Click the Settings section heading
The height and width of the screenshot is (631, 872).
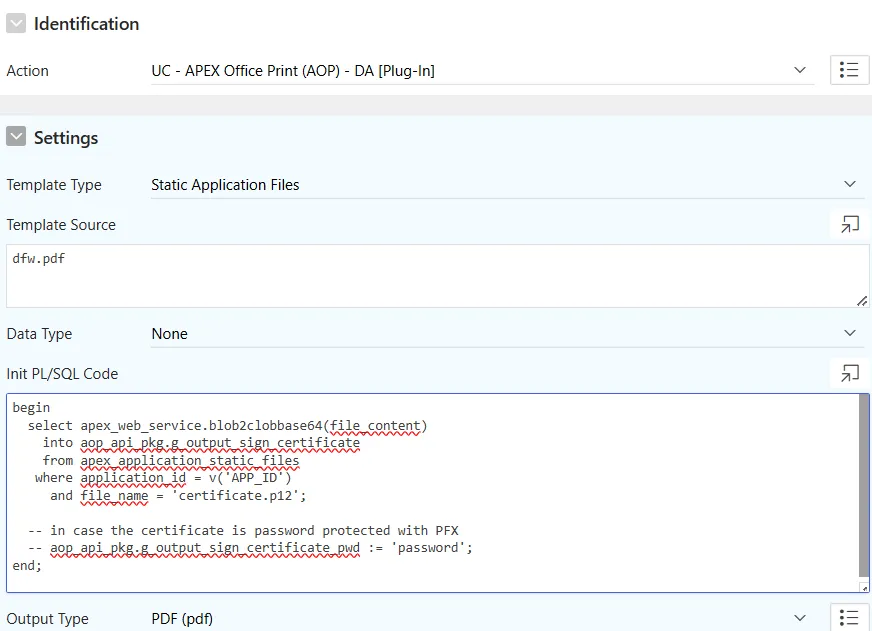pyautogui.click(x=66, y=138)
